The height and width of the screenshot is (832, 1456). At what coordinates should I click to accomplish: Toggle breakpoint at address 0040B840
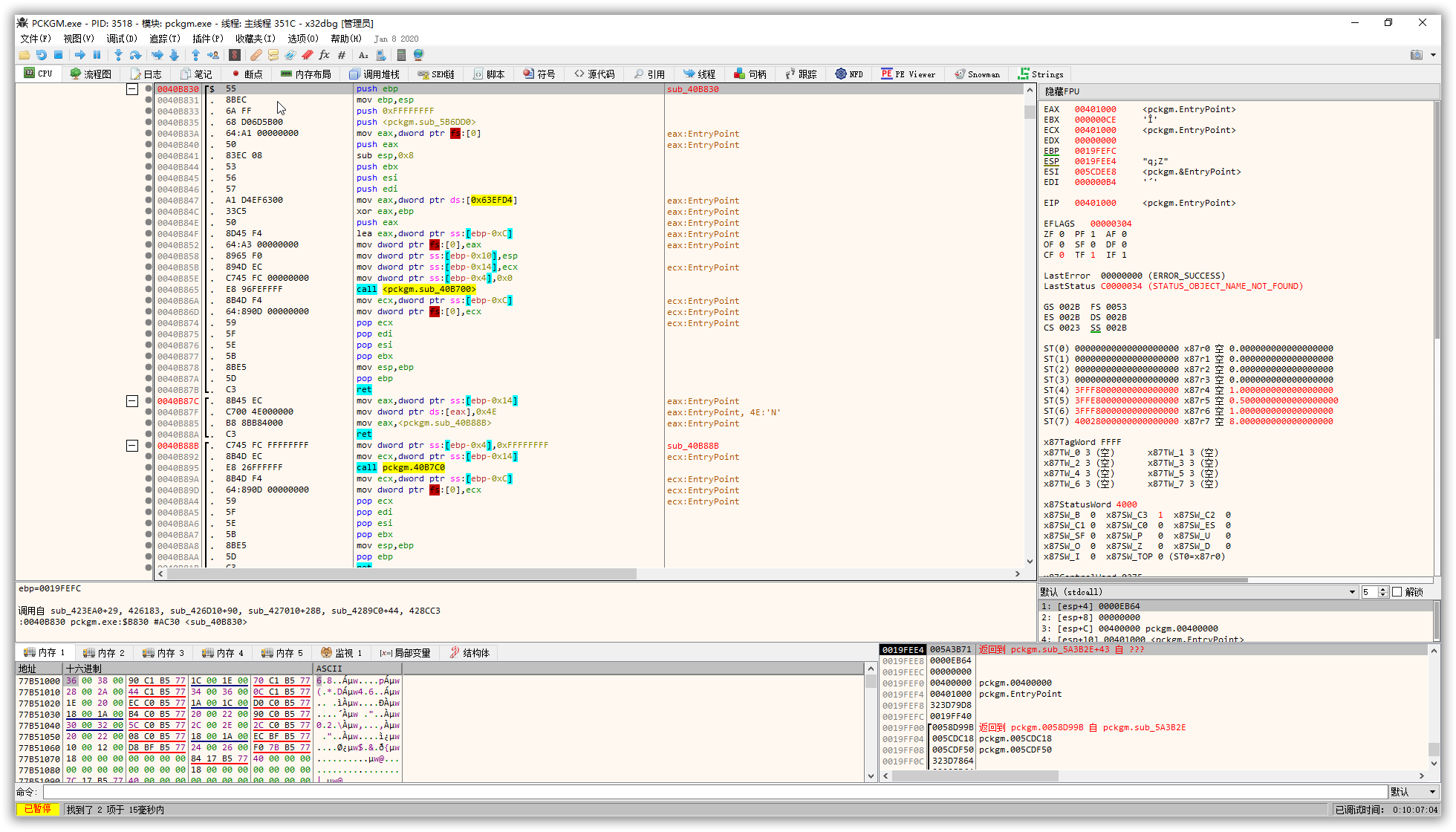pos(149,145)
